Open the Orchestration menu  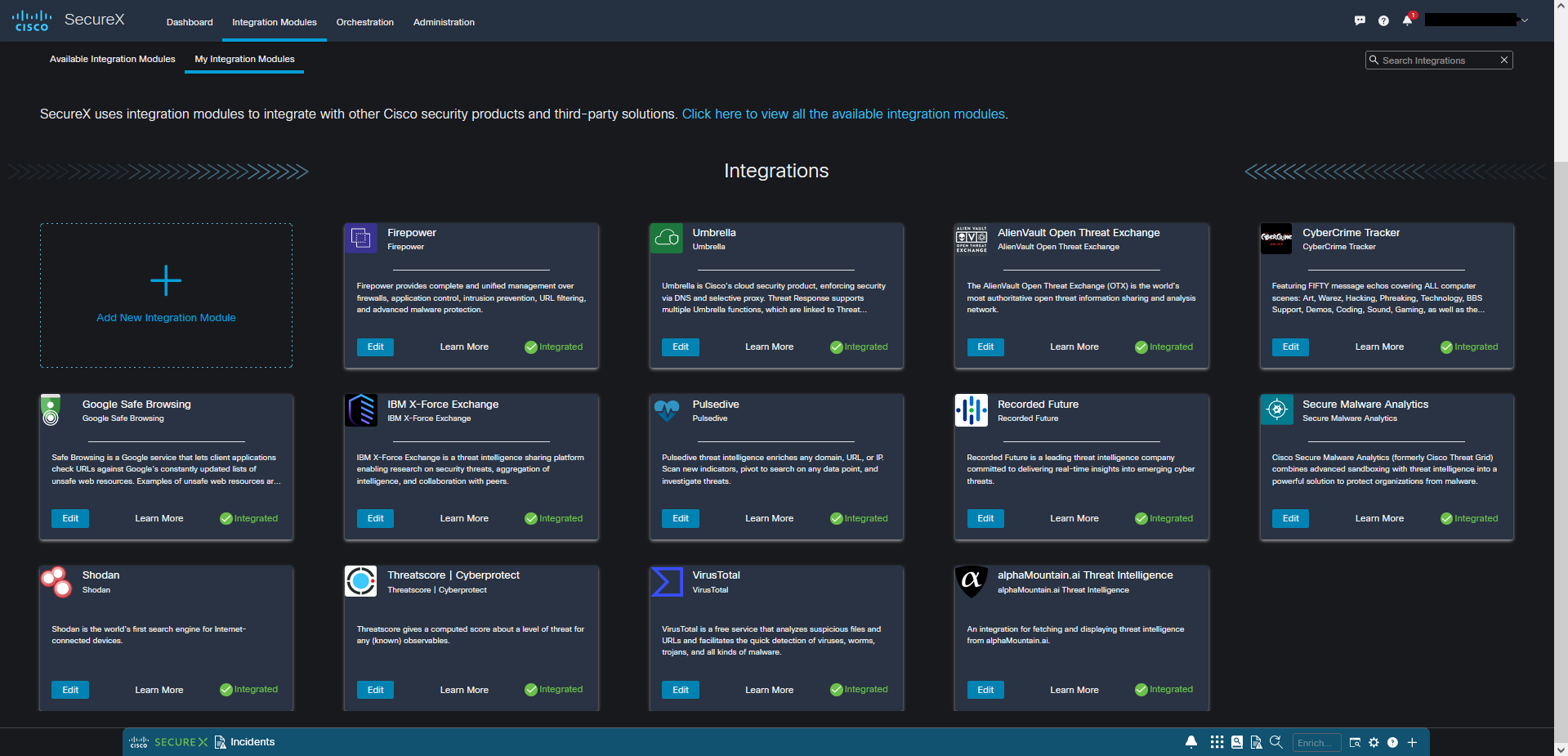pyautogui.click(x=364, y=22)
